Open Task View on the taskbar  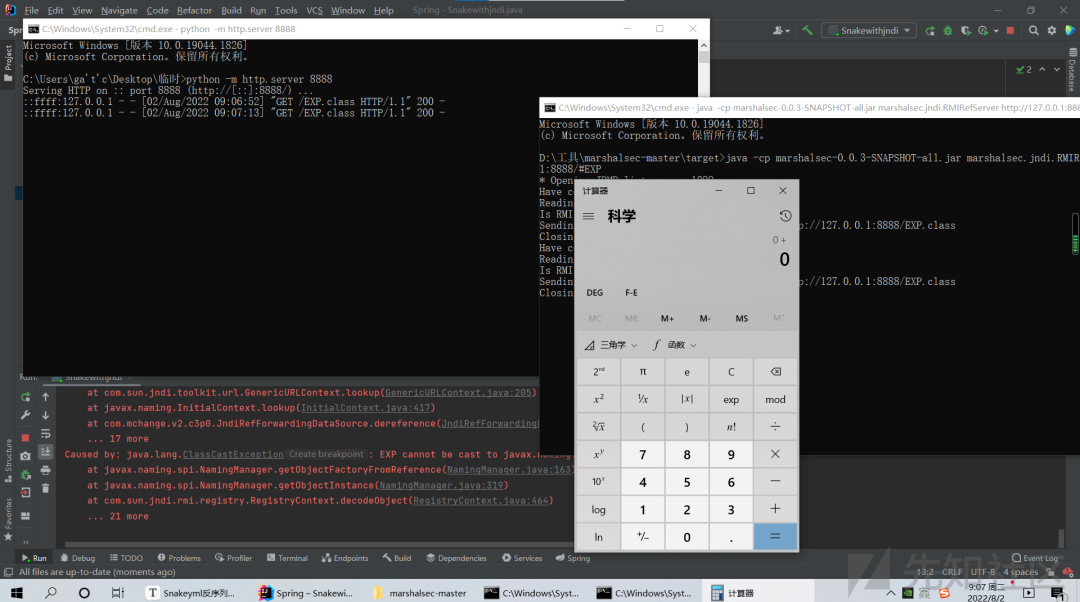click(118, 592)
